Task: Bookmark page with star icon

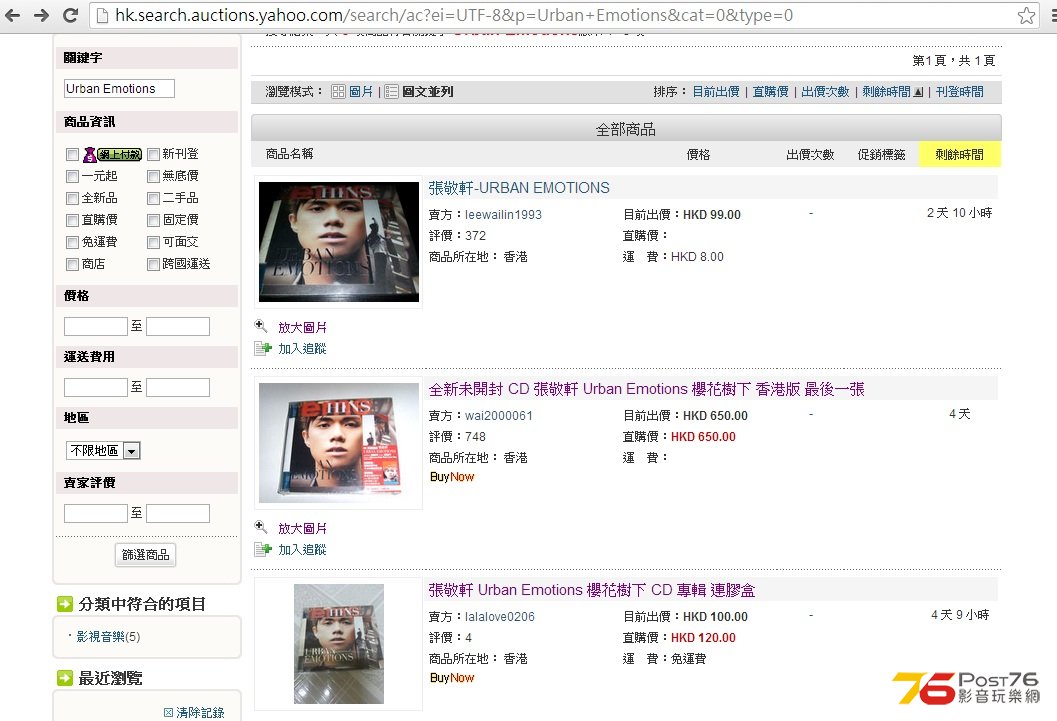Action: 1027,15
